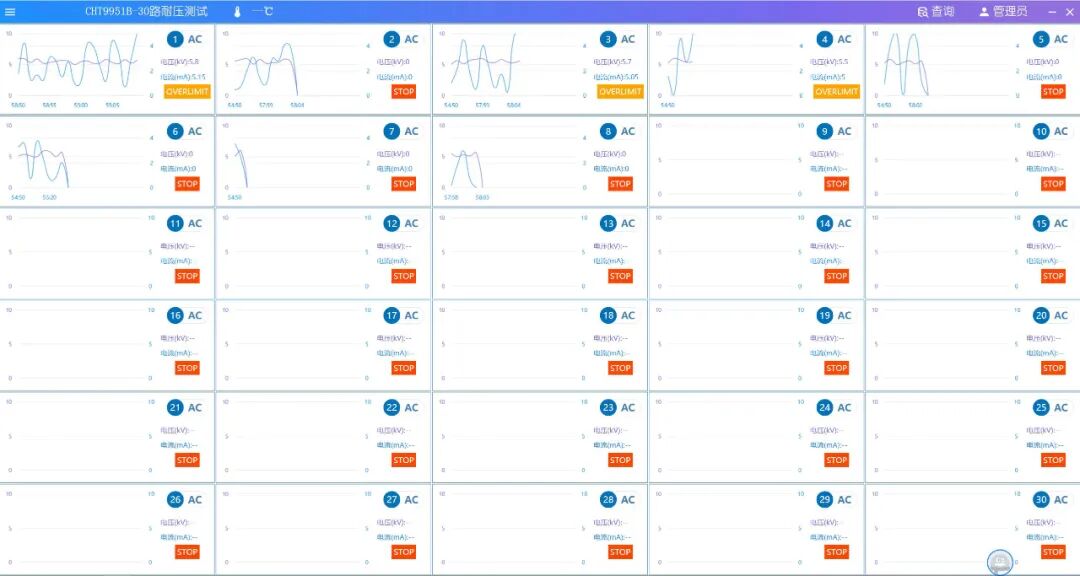1080x576 pixels.
Task: Select channel 22 number badge
Action: point(392,408)
